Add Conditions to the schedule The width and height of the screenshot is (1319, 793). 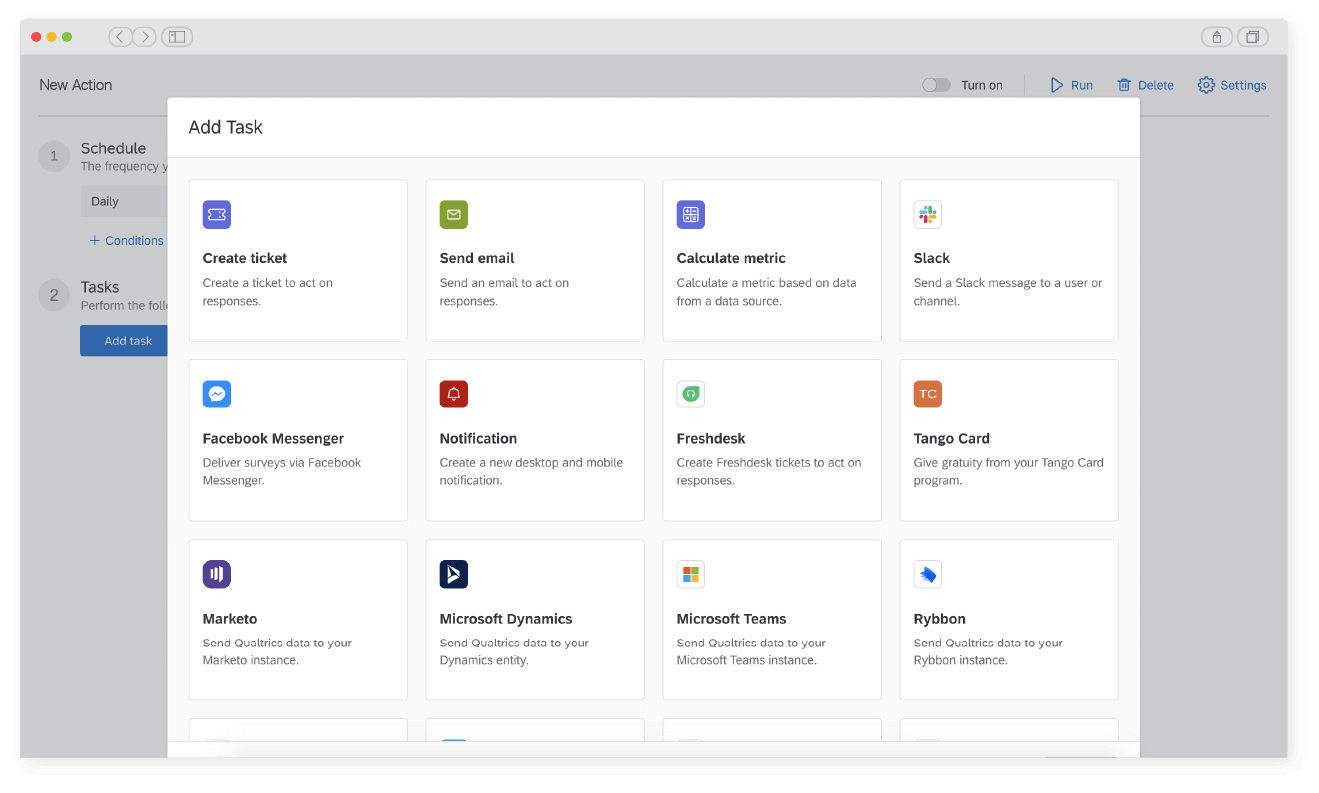126,241
